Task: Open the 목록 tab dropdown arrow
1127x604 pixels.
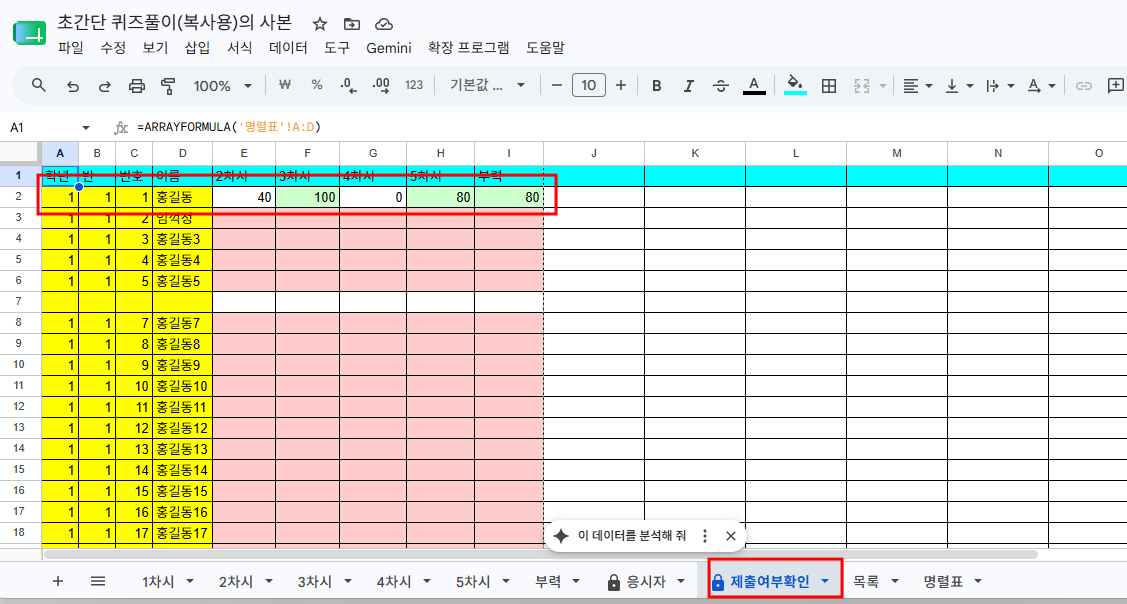Action: point(896,582)
